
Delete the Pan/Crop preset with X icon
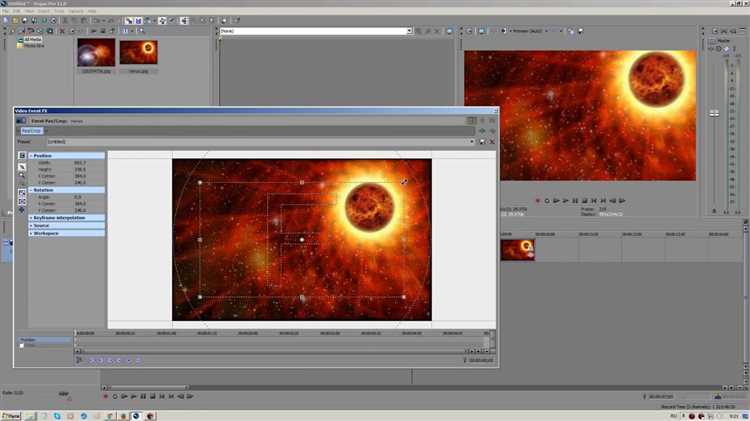point(491,142)
